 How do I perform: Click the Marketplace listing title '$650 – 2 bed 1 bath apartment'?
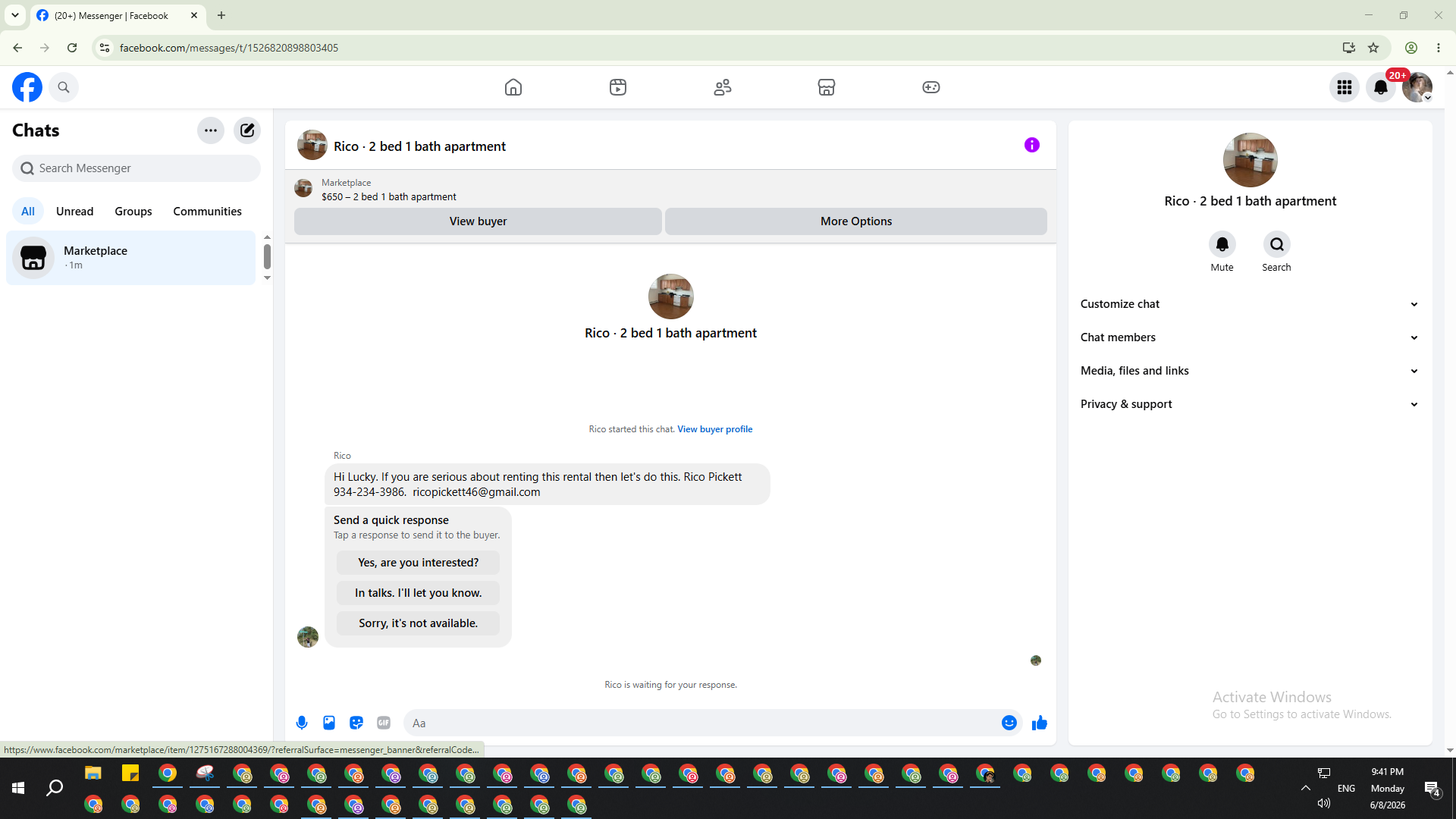click(x=389, y=197)
